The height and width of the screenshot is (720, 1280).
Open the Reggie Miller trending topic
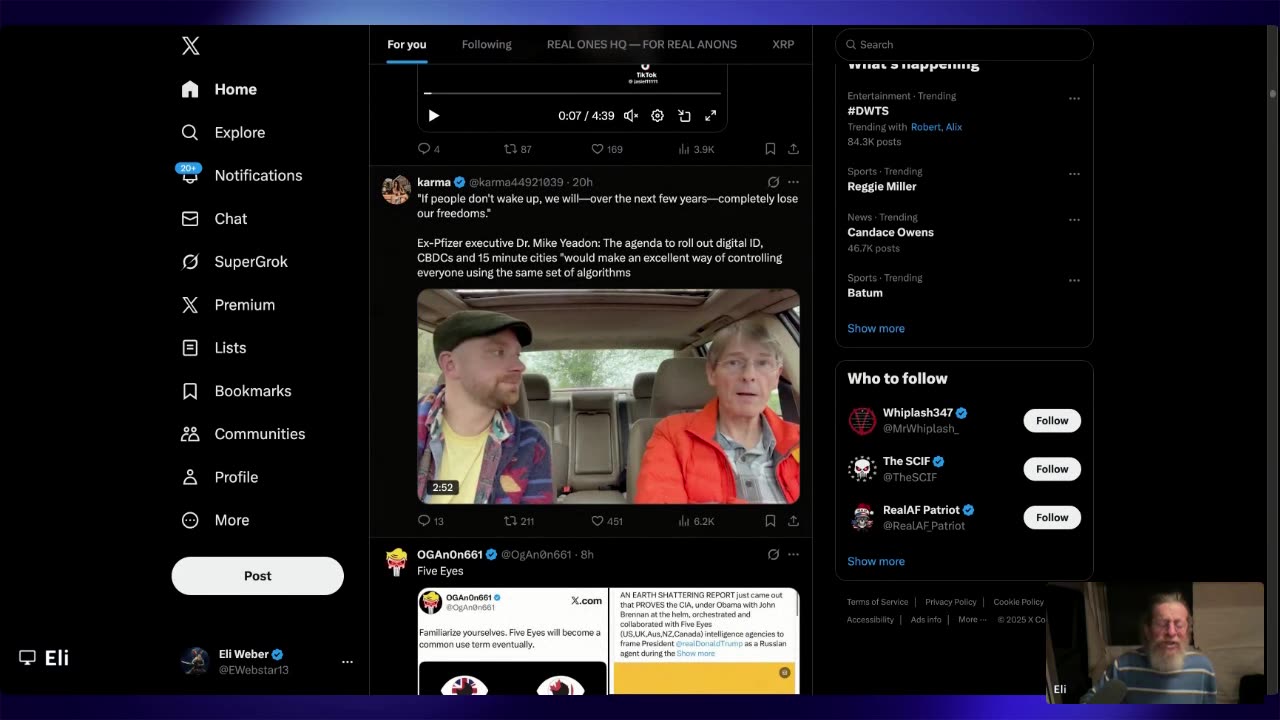pyautogui.click(x=882, y=186)
